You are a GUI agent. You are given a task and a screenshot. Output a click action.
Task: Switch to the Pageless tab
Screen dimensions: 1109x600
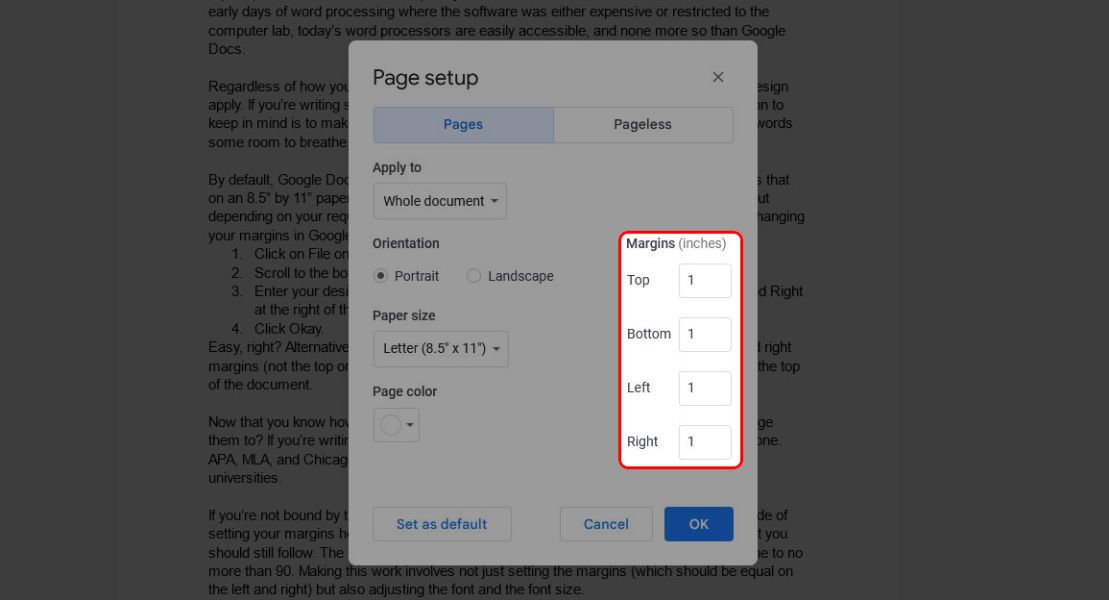[x=643, y=125]
